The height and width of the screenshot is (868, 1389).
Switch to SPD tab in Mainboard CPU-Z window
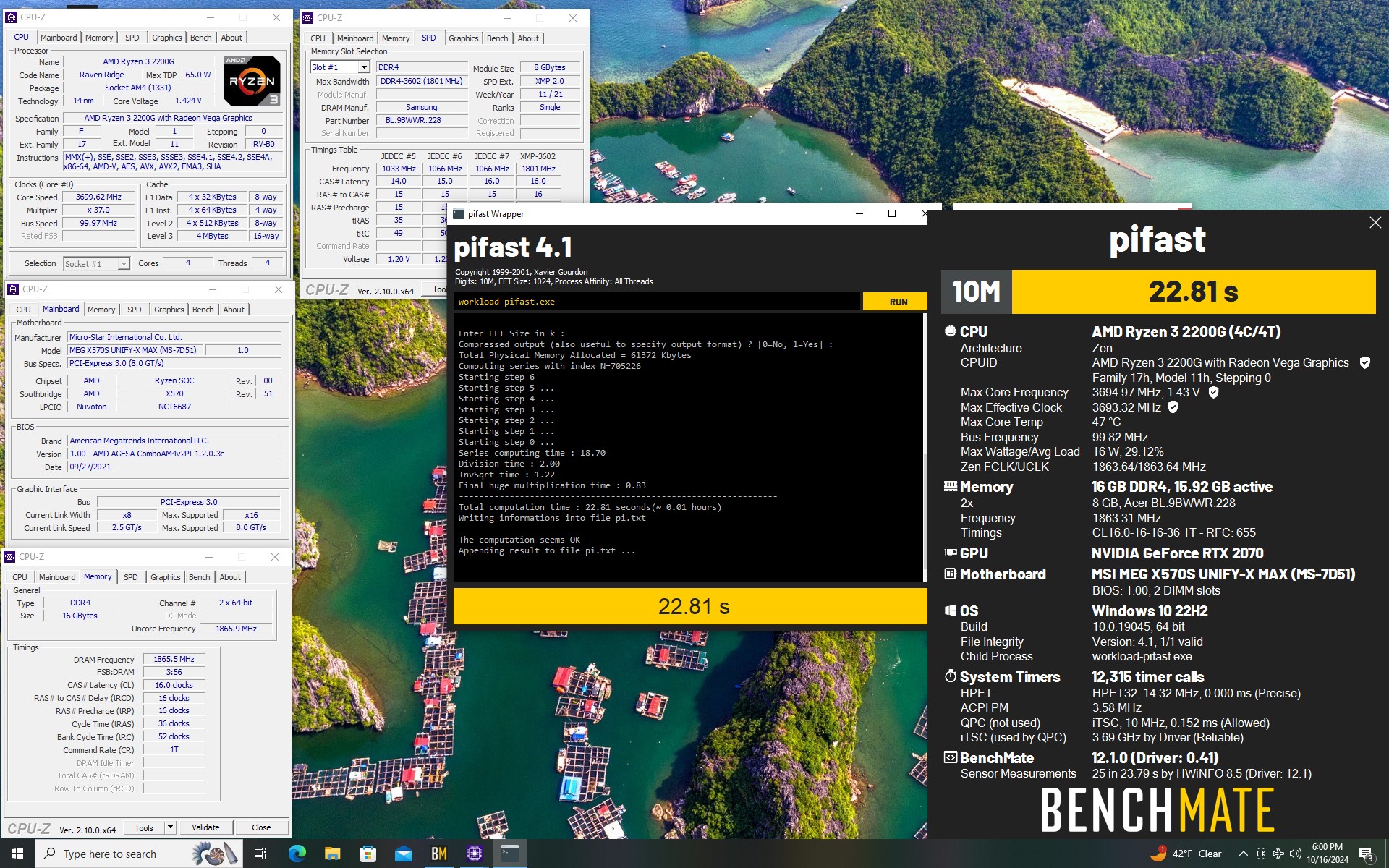click(135, 310)
